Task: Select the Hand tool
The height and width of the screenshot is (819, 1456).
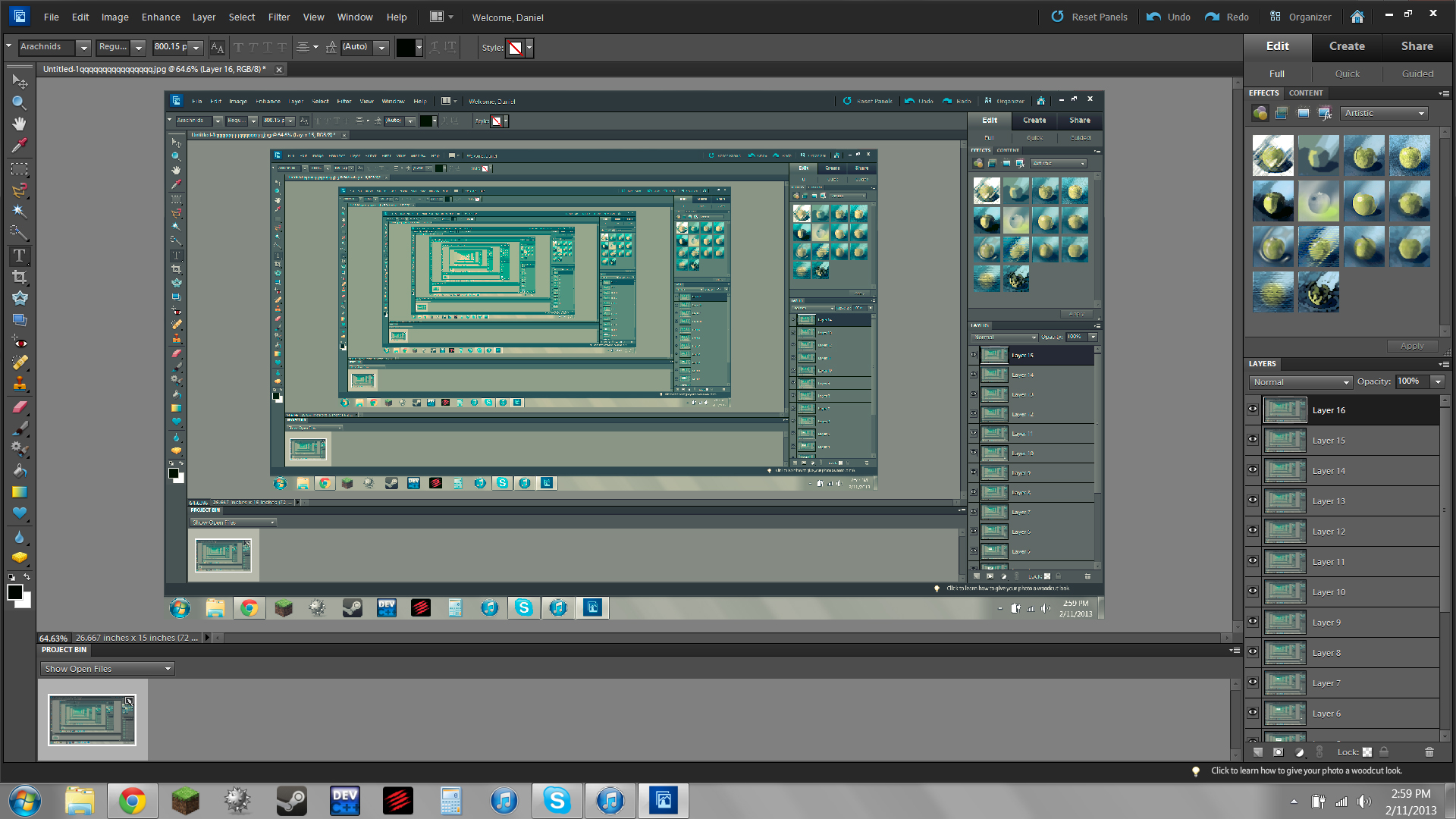Action: [x=20, y=124]
